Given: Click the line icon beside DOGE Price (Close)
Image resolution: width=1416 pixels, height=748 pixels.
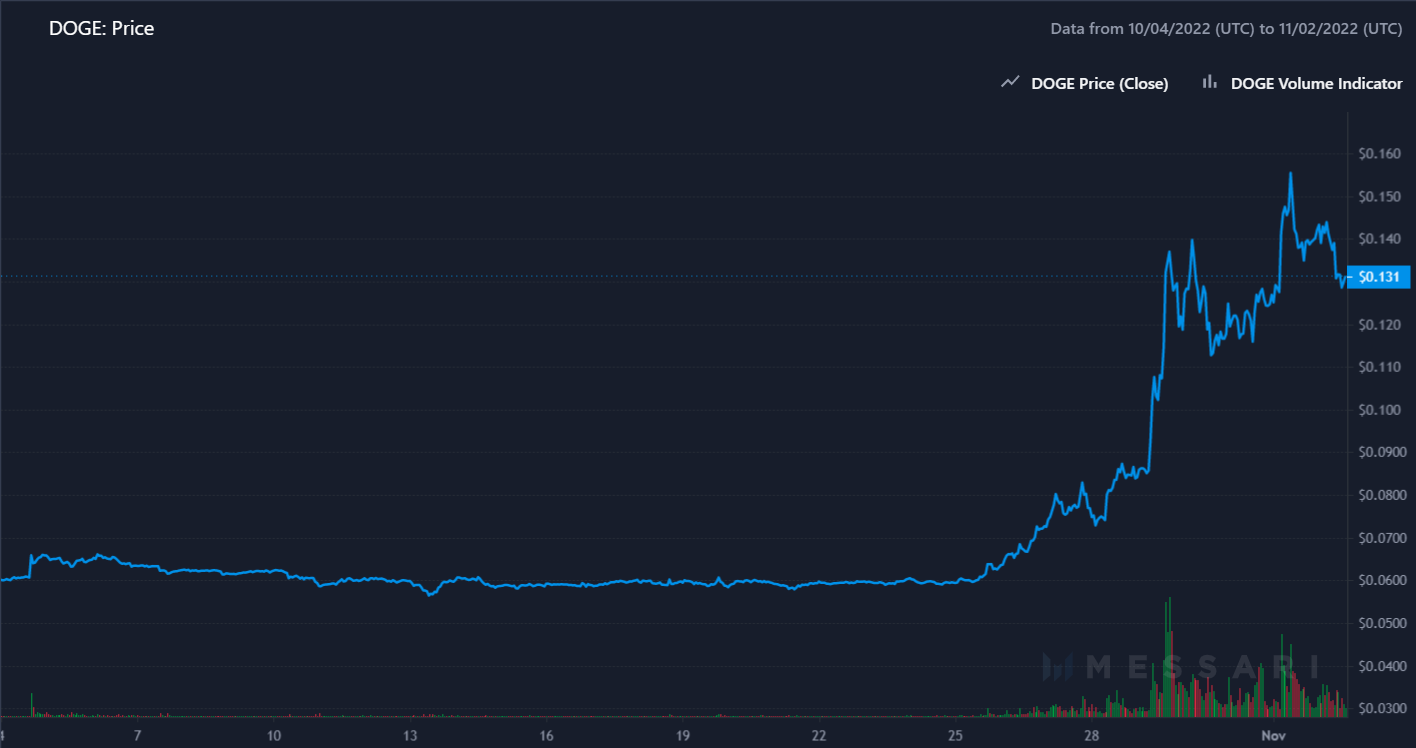Looking at the screenshot, I should coord(1010,83).
